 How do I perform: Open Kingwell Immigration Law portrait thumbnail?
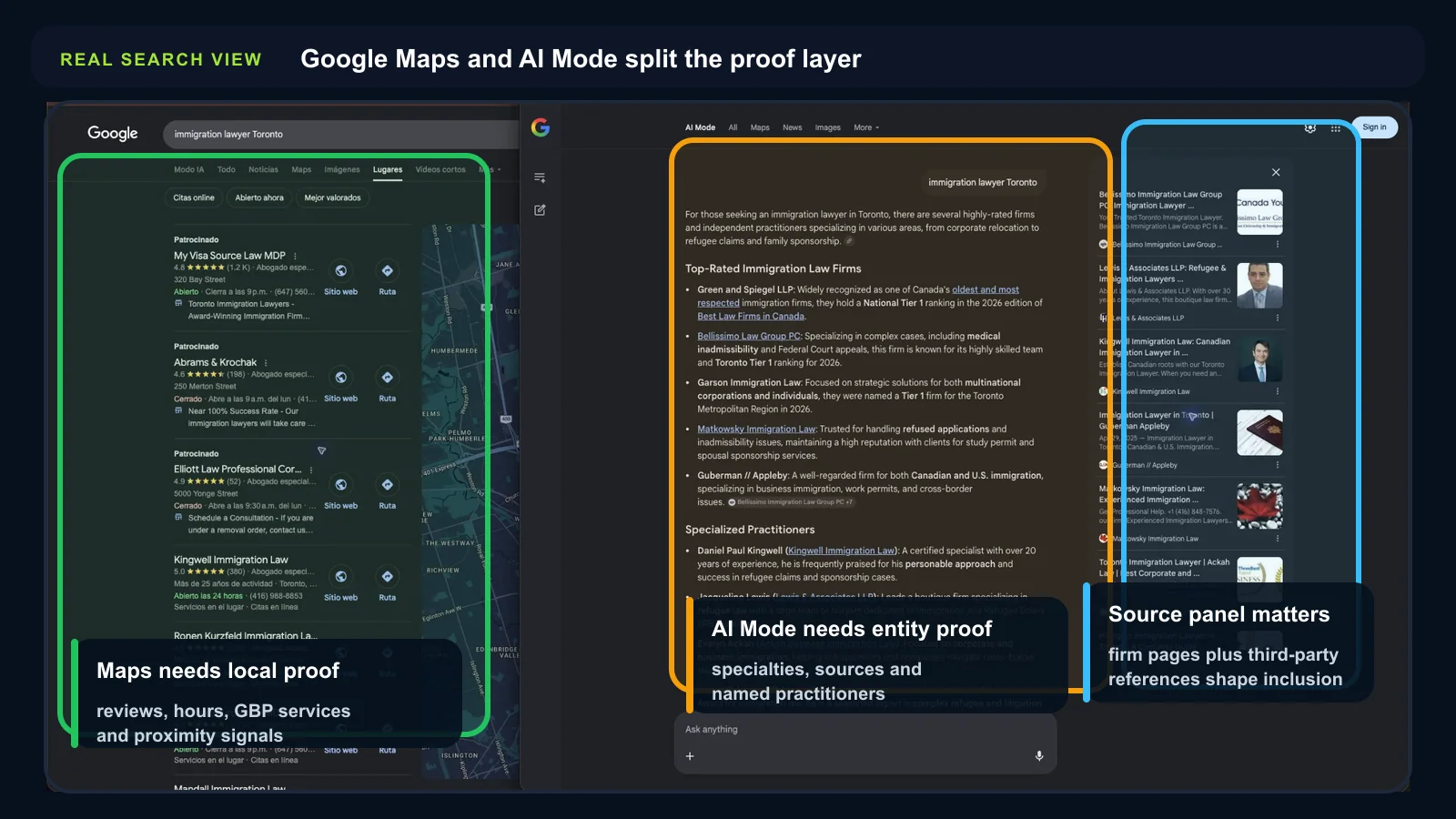[x=1259, y=359]
